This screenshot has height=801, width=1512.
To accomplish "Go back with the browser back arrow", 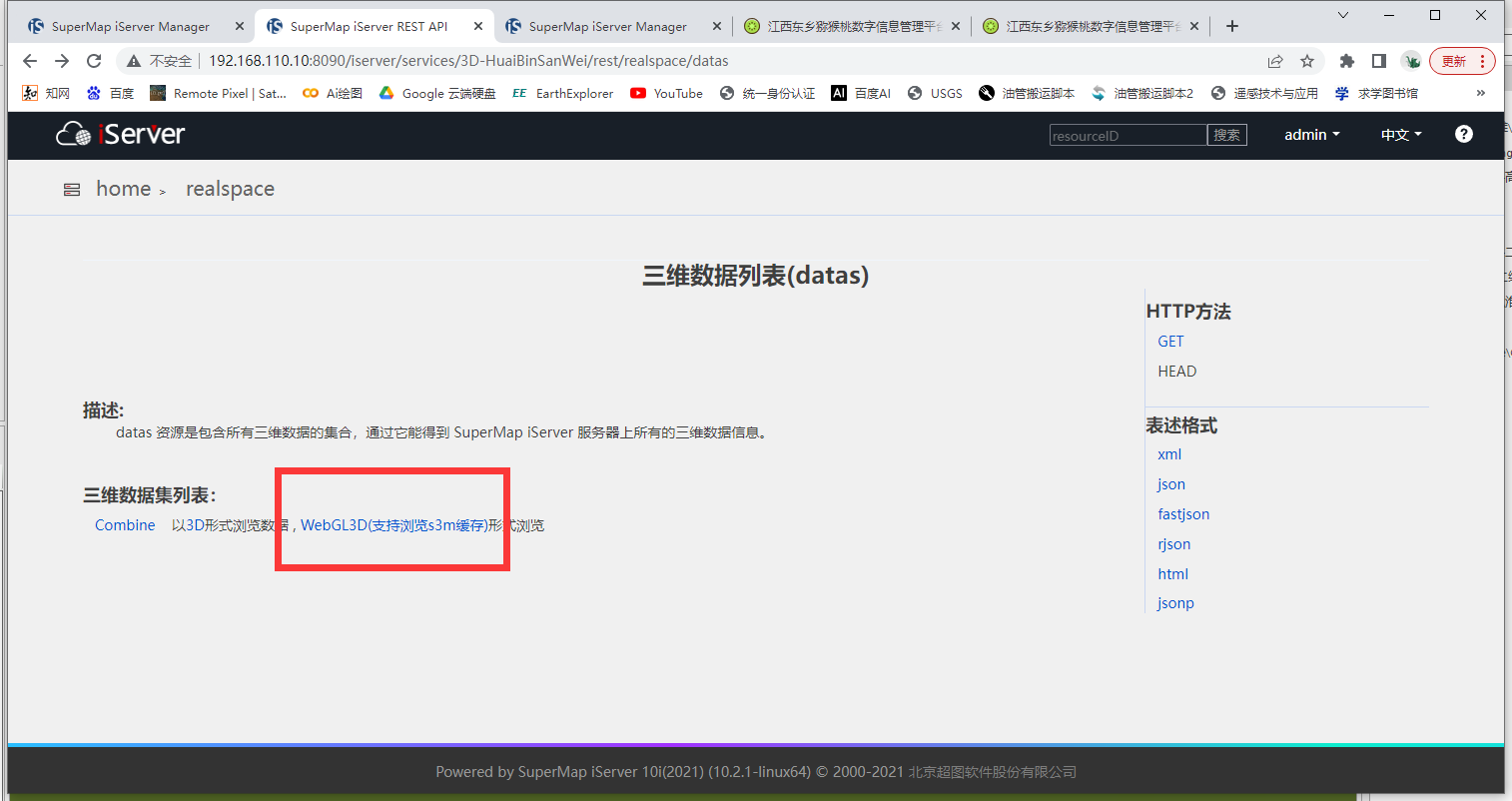I will (x=30, y=61).
